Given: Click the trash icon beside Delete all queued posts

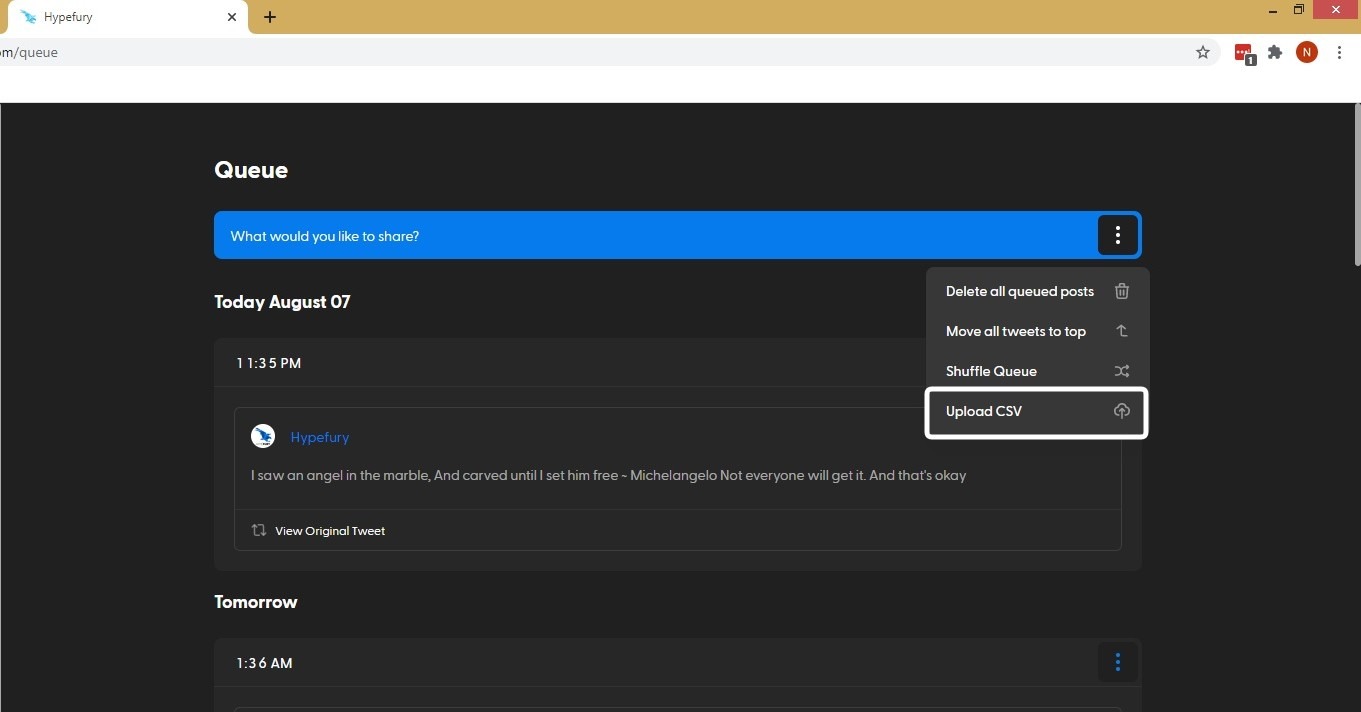Looking at the screenshot, I should pos(1121,291).
